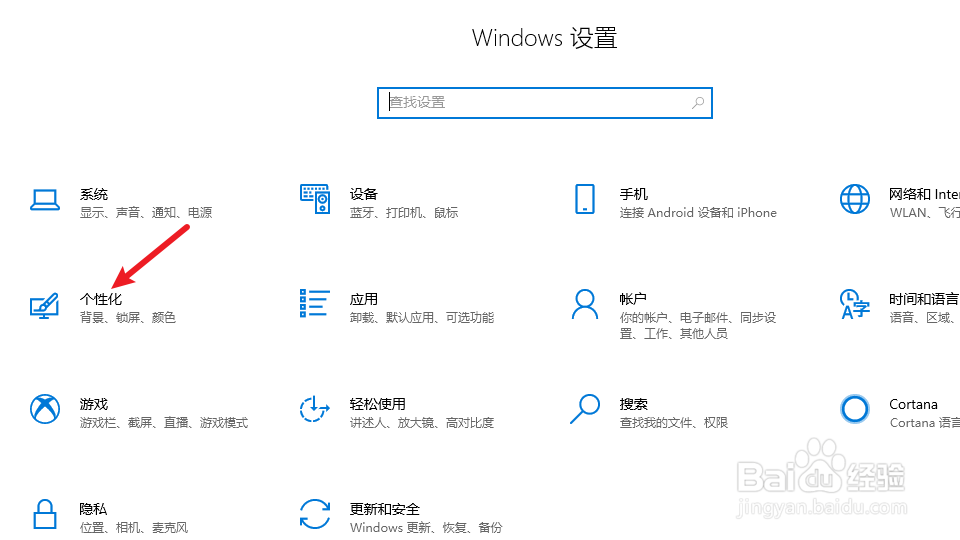960x540 pixels.
Task: Click text 显示、声音、通知、电源
Action: click(x=146, y=212)
